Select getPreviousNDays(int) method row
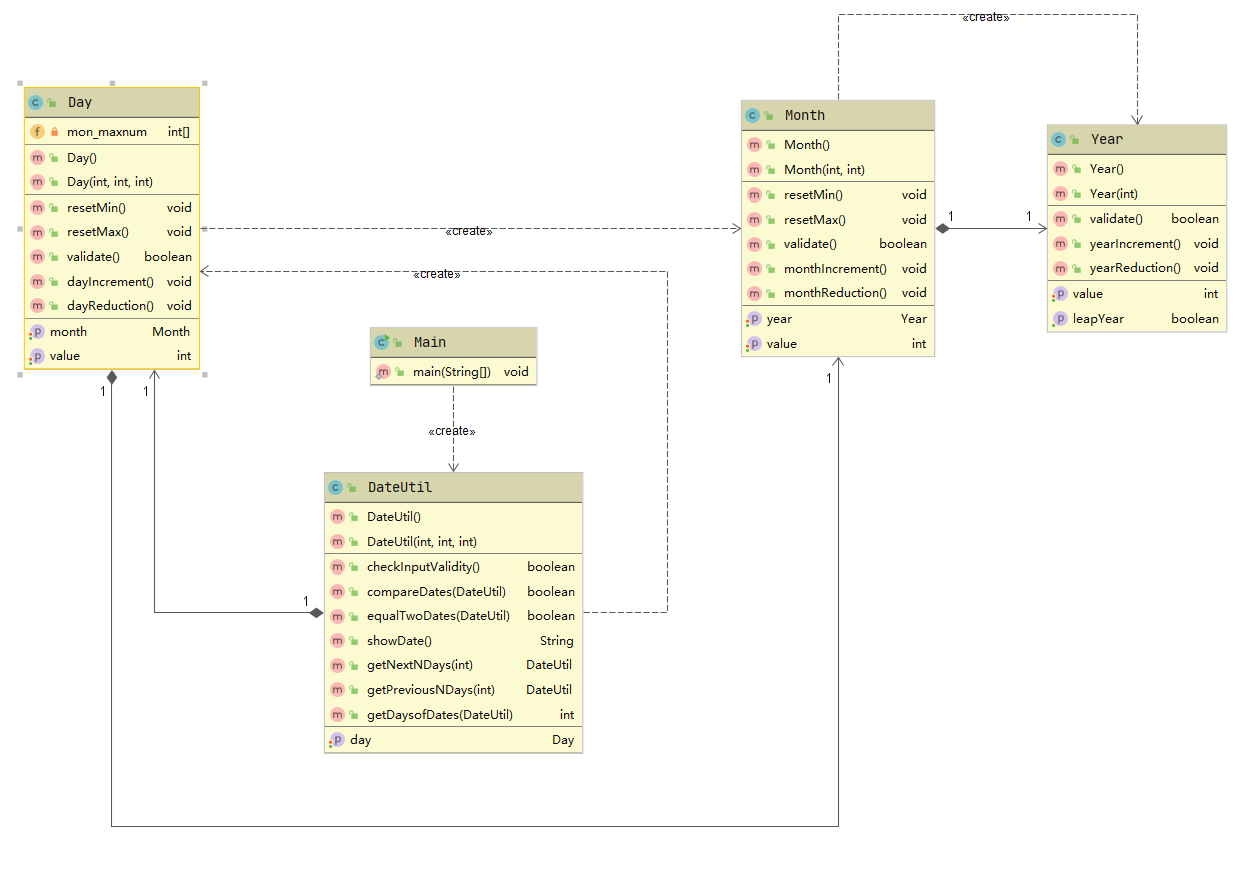Image resolution: width=1254 pixels, height=885 pixels. (453, 689)
